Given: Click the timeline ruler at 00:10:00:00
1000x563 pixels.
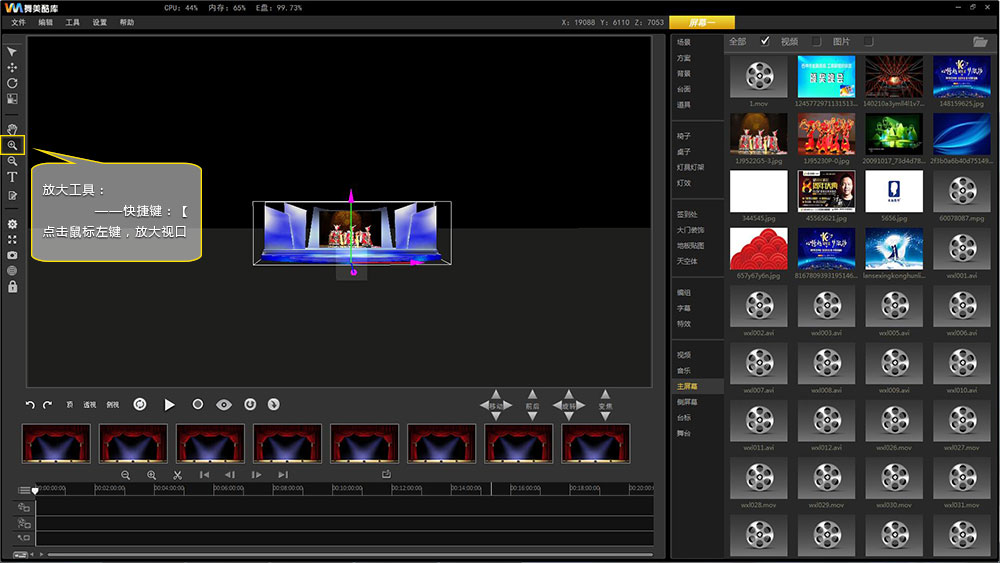Looking at the screenshot, I should pyautogui.click(x=348, y=489).
